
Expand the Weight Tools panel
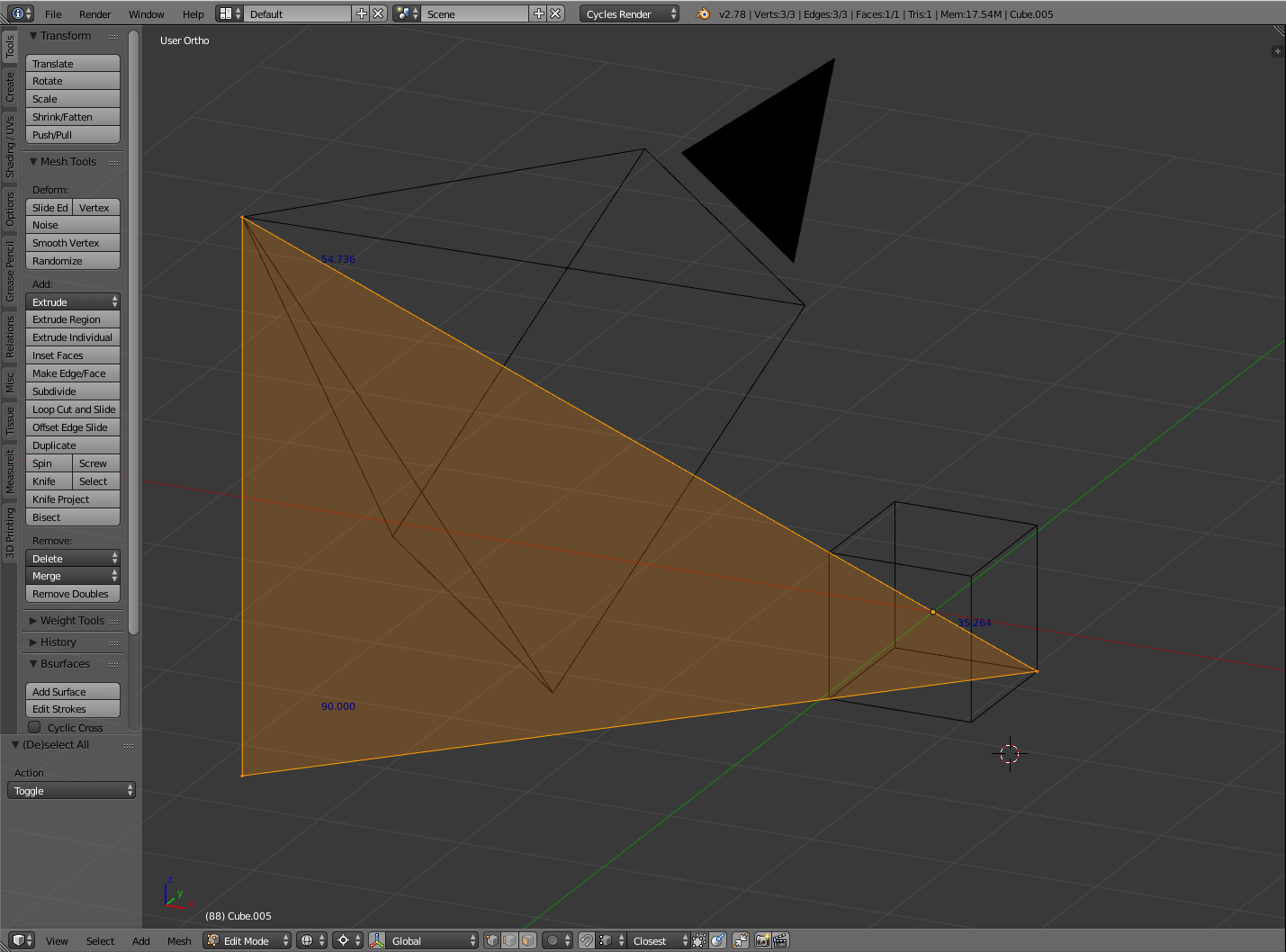(33, 621)
